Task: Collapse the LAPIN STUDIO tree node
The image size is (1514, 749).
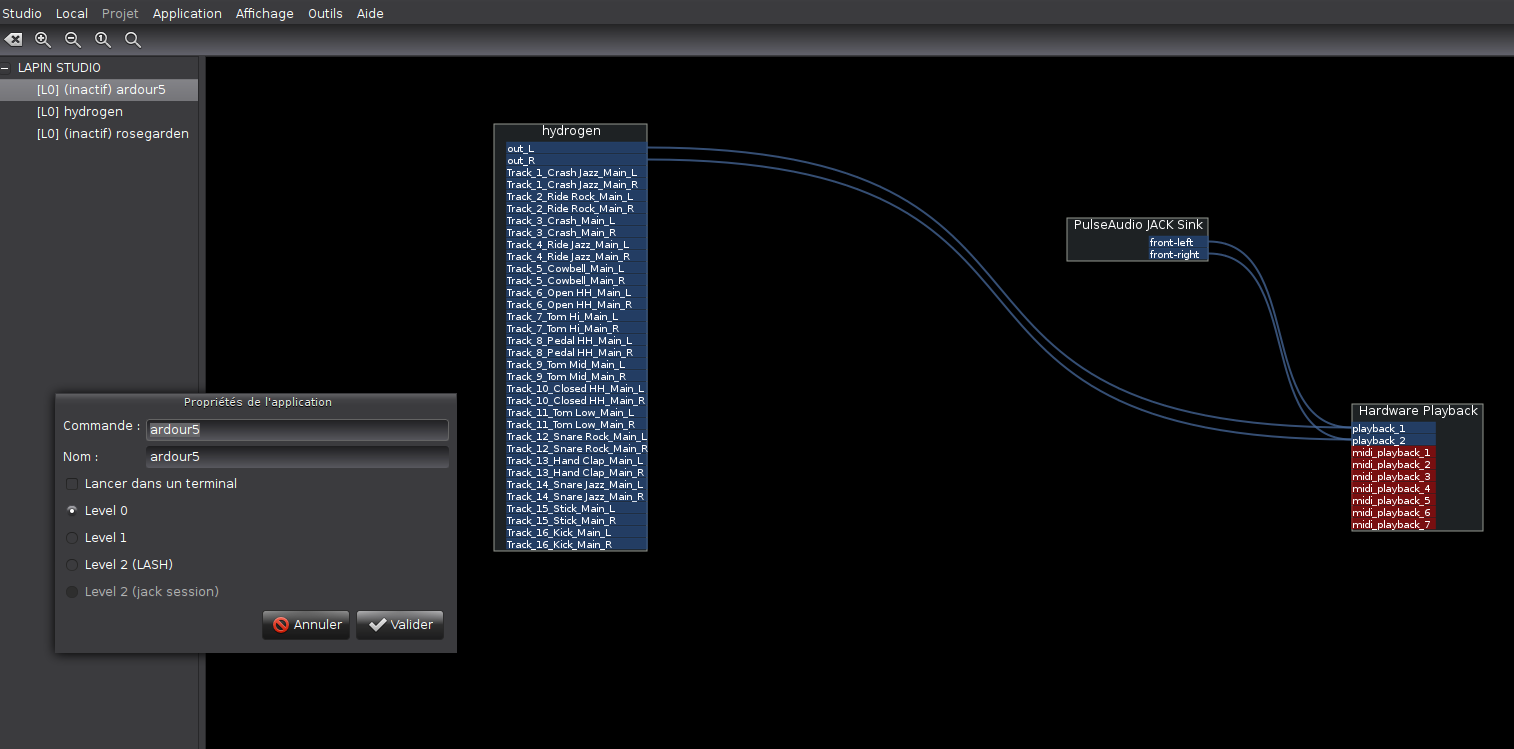Action: 6,68
